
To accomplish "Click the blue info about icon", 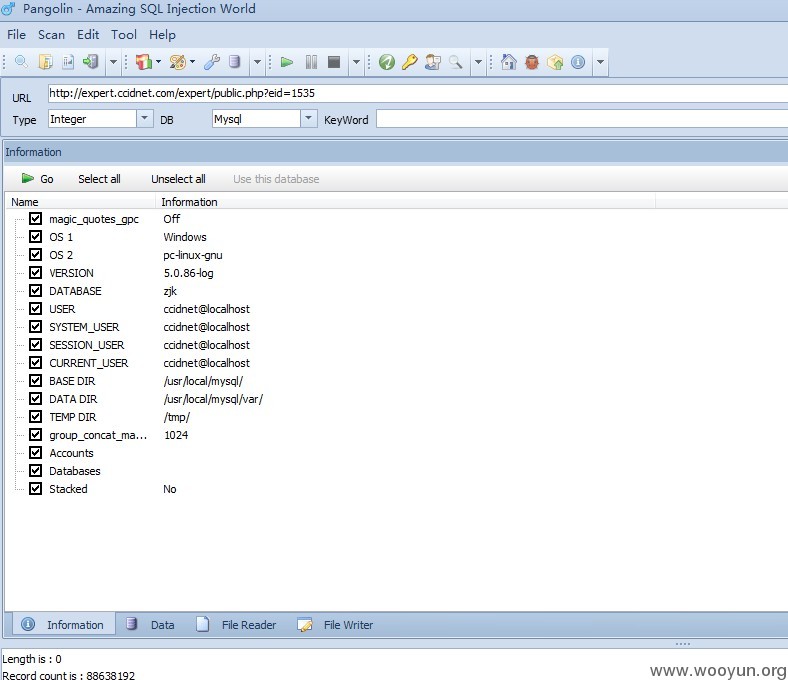I will pos(578,62).
